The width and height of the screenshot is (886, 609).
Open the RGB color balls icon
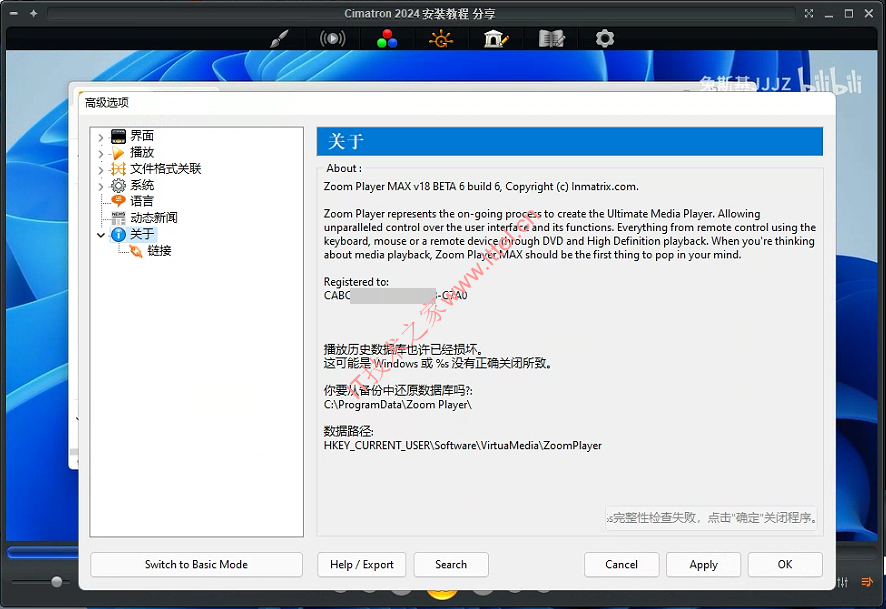(x=387, y=39)
